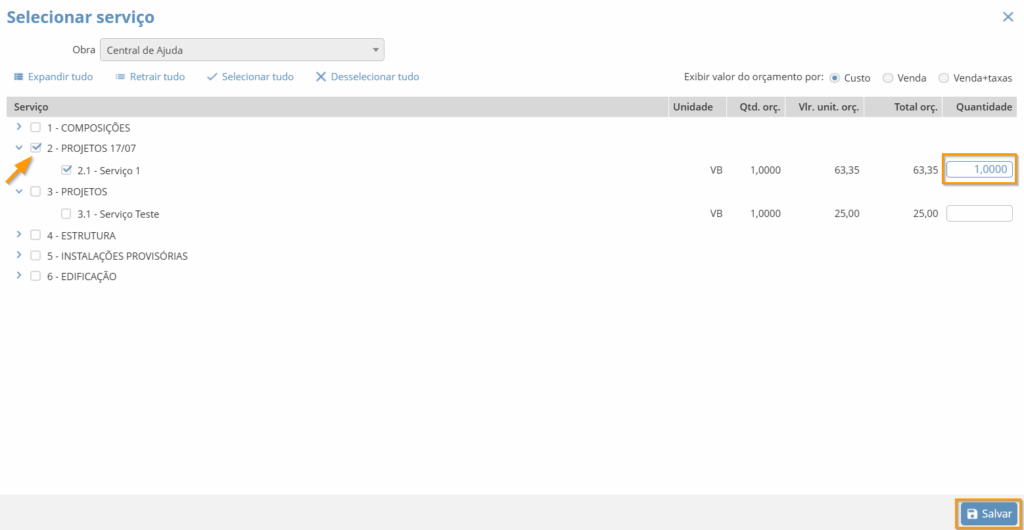Close the Selecionar serviço dialog

1007,17
